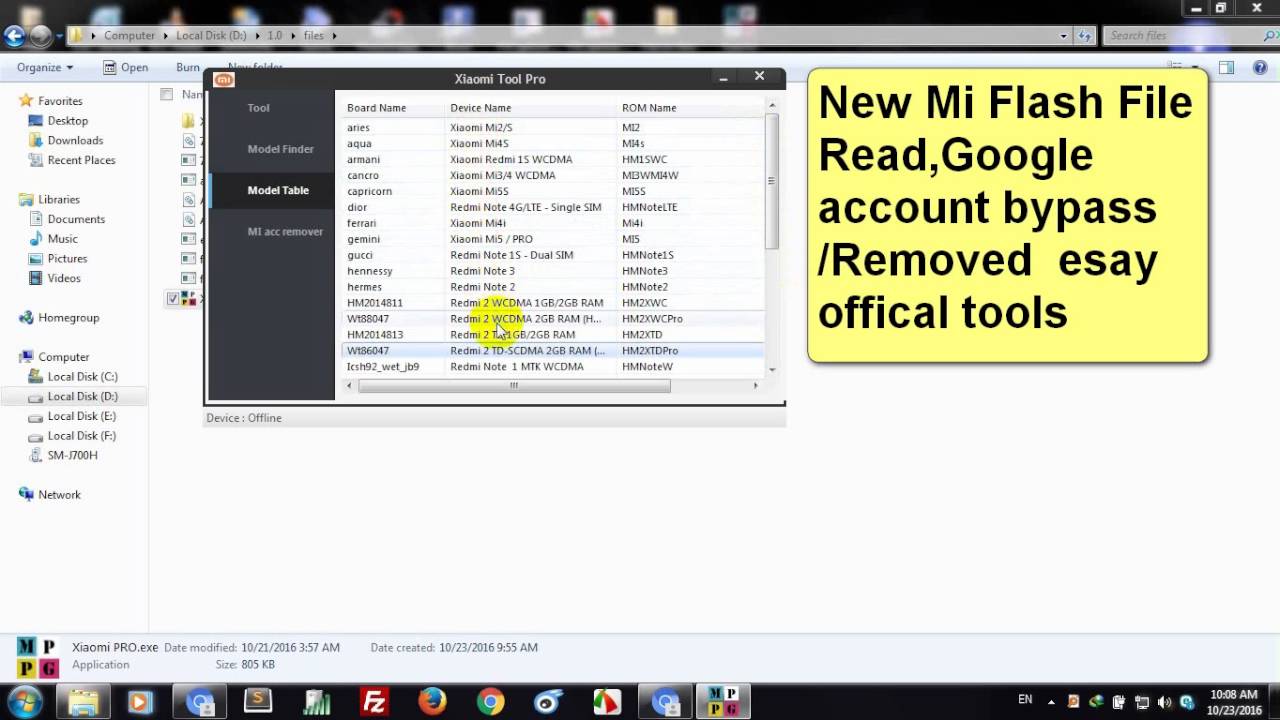Viewport: 1280px width, 720px height.
Task: Tick the select-all checkbox in file list header
Action: pyautogui.click(x=167, y=94)
